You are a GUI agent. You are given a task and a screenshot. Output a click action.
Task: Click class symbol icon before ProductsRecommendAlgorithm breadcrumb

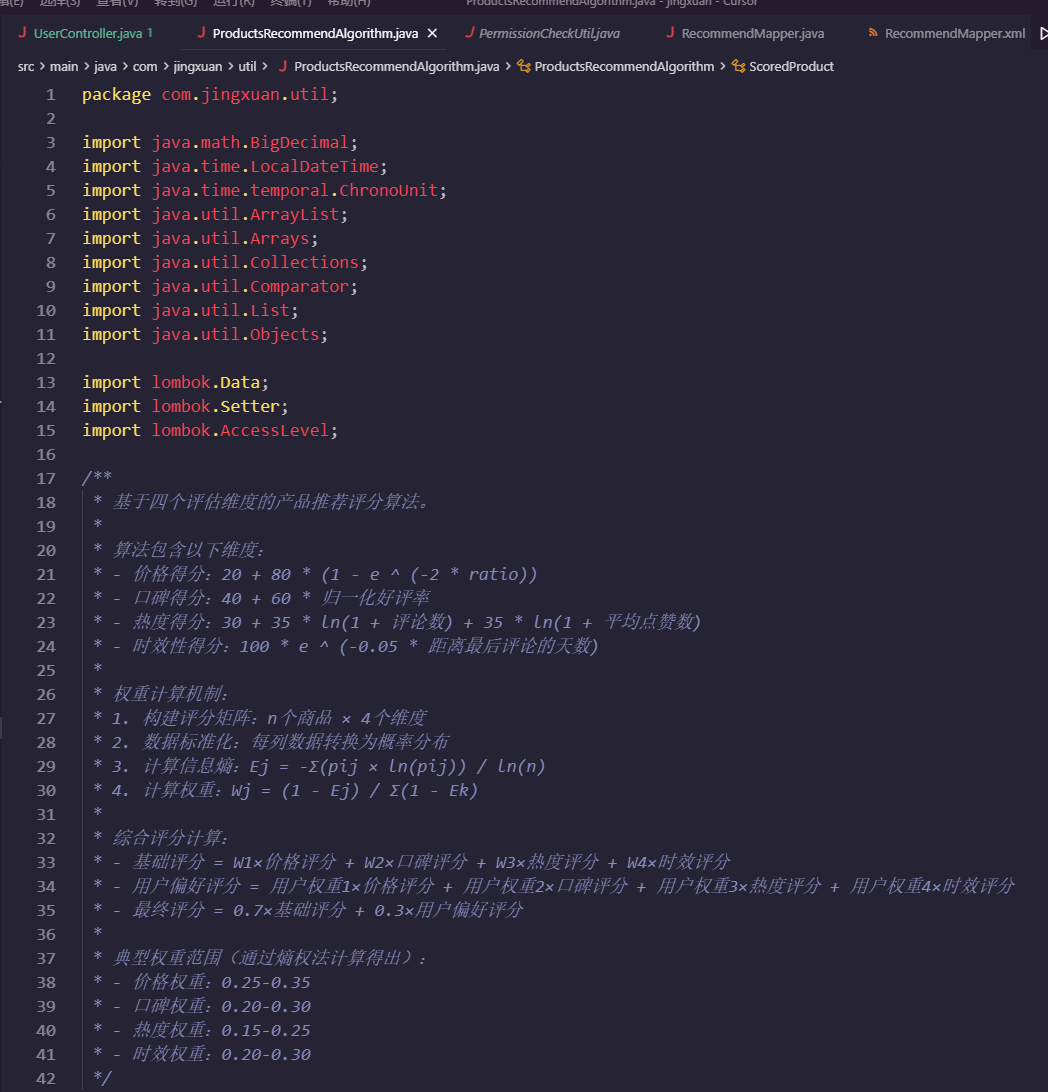click(x=524, y=66)
